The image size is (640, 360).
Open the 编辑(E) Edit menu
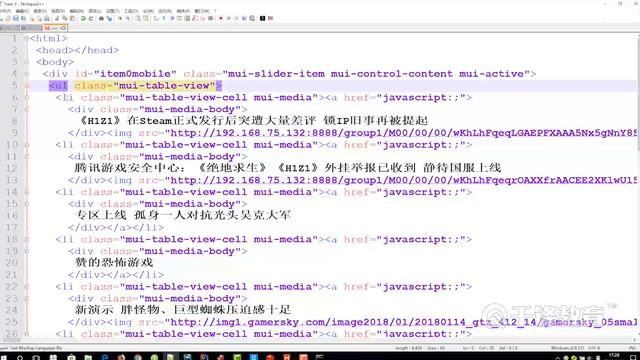22,11
